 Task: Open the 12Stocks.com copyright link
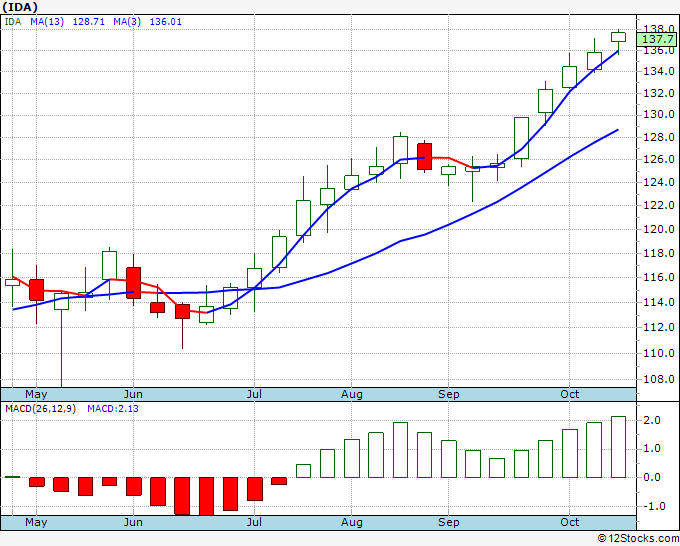tap(638, 539)
